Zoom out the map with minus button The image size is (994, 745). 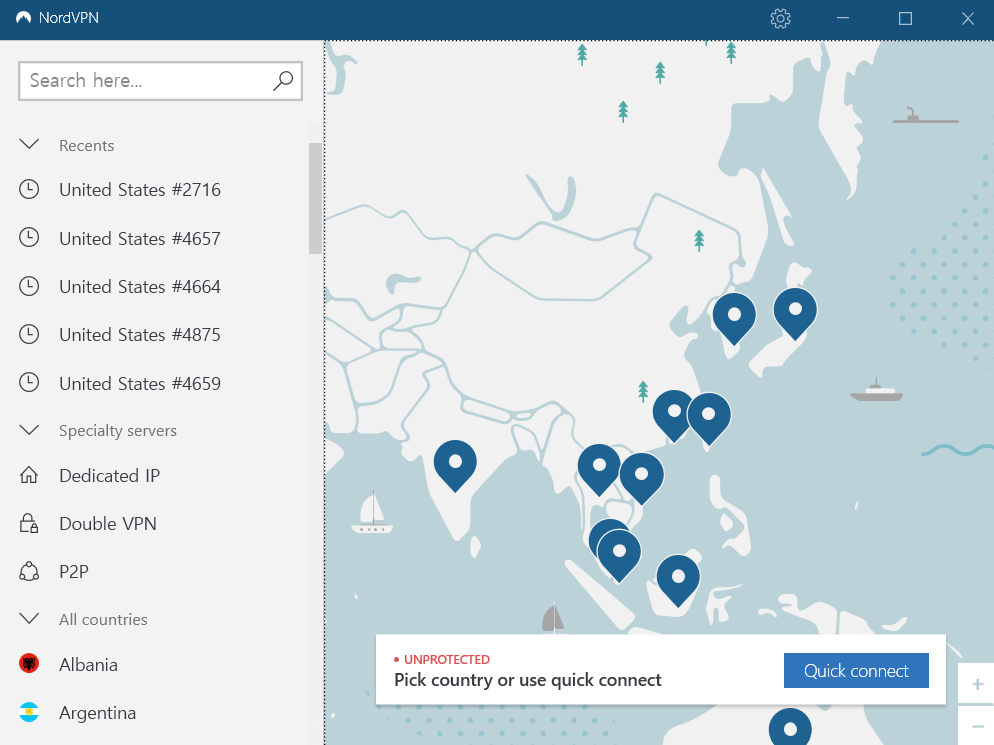point(977,726)
